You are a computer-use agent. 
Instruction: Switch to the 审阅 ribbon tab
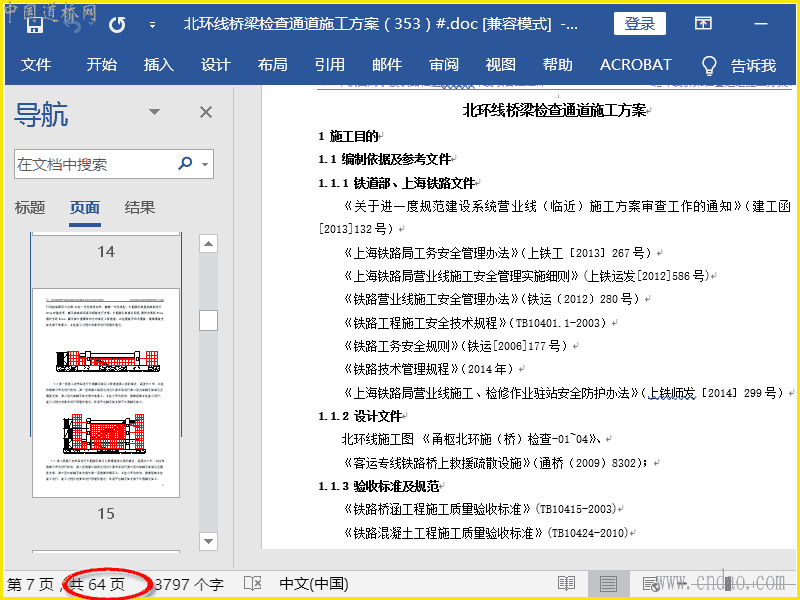(444, 65)
